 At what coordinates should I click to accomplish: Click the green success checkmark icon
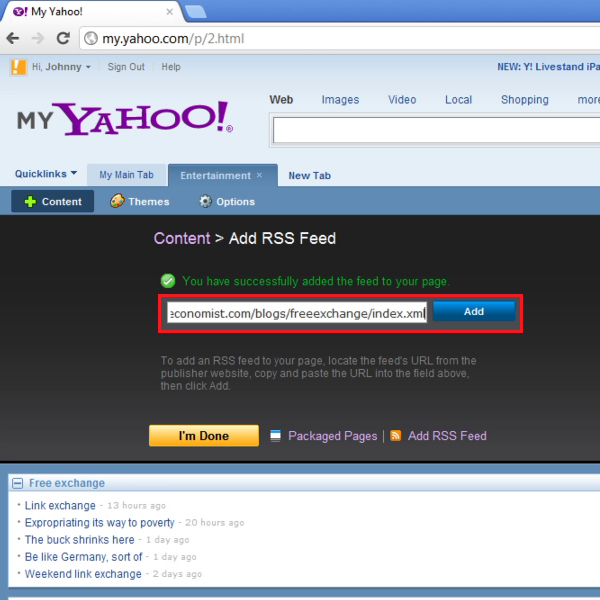[x=168, y=281]
